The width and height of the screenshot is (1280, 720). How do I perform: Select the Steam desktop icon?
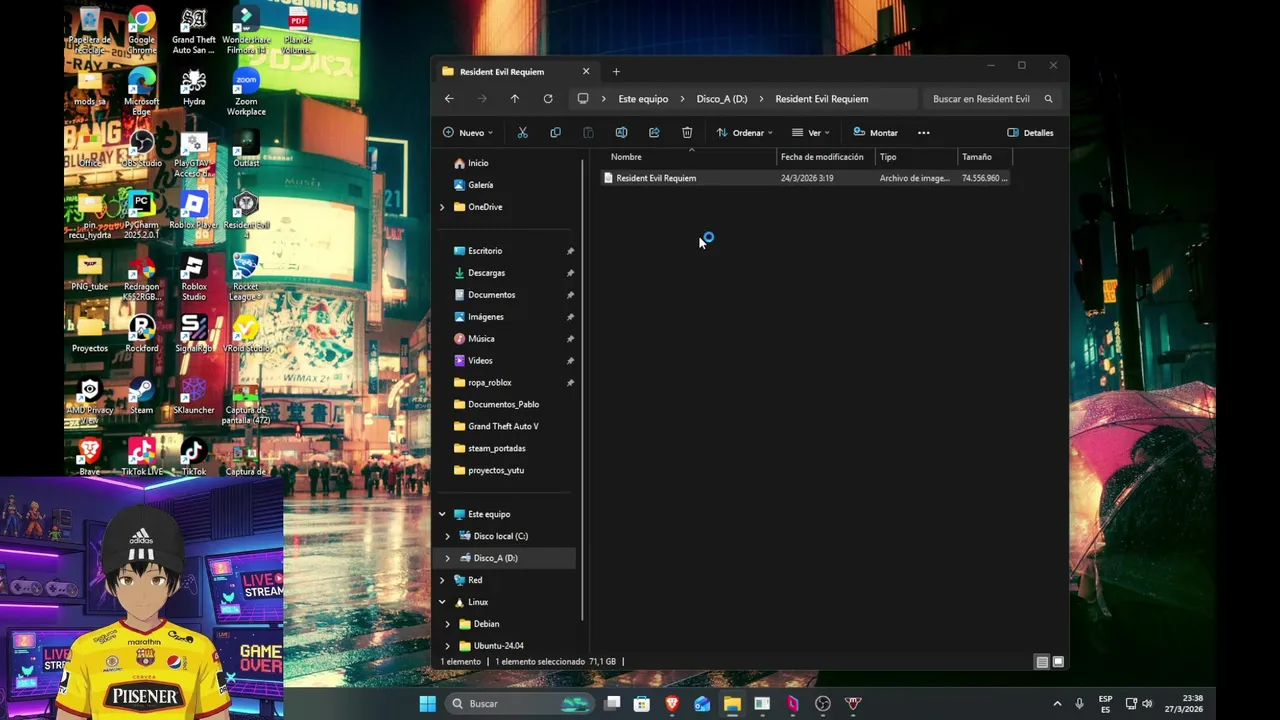[142, 396]
